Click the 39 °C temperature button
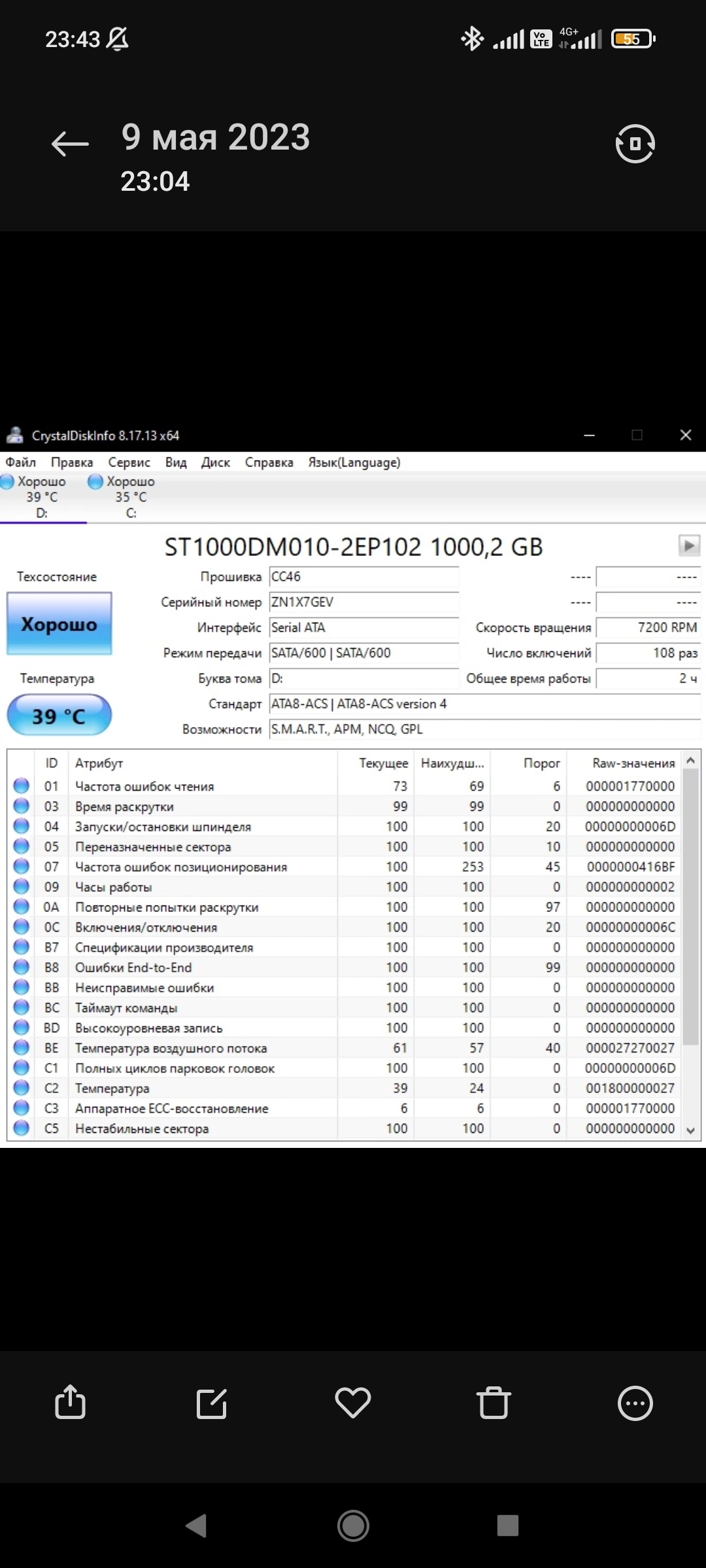 click(x=59, y=715)
